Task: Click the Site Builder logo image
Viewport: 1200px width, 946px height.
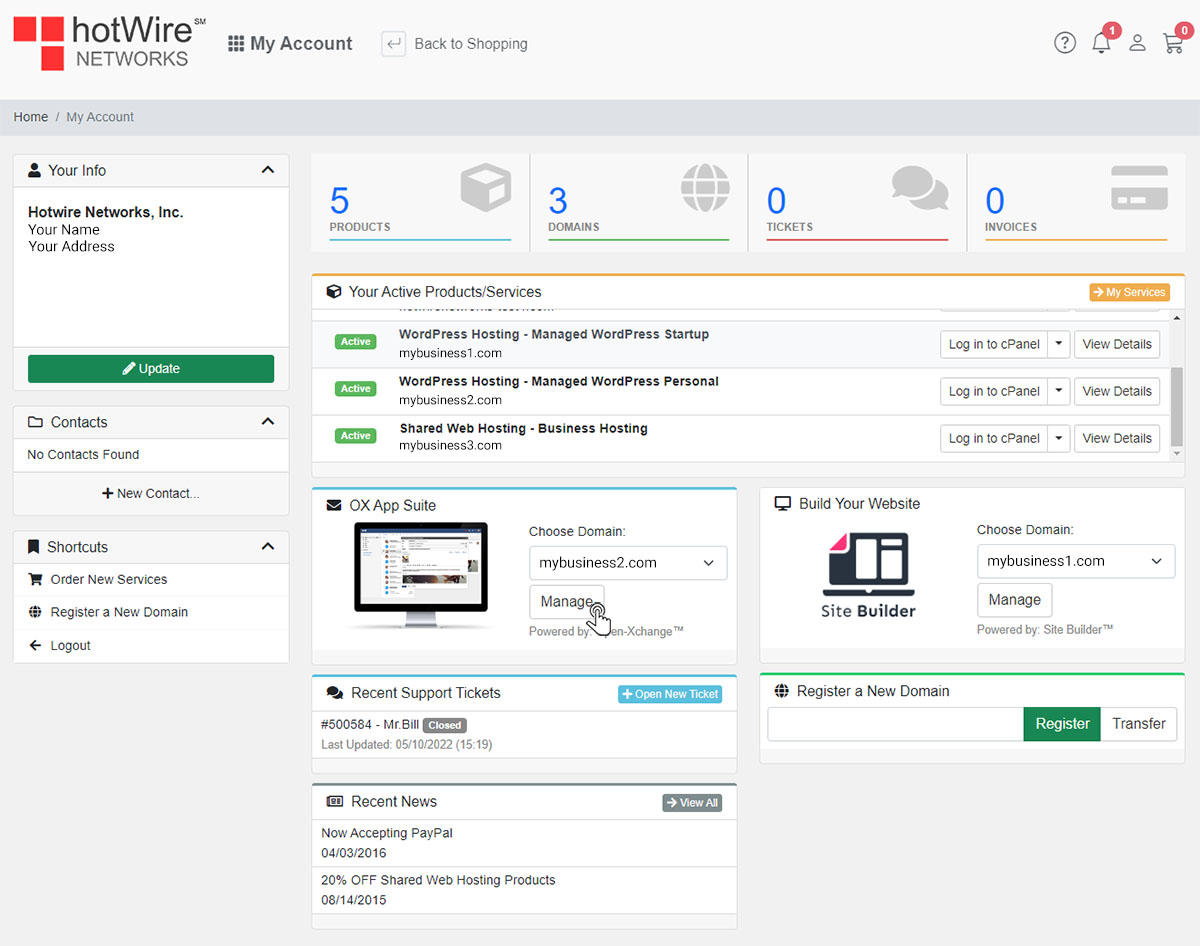Action: pos(868,575)
